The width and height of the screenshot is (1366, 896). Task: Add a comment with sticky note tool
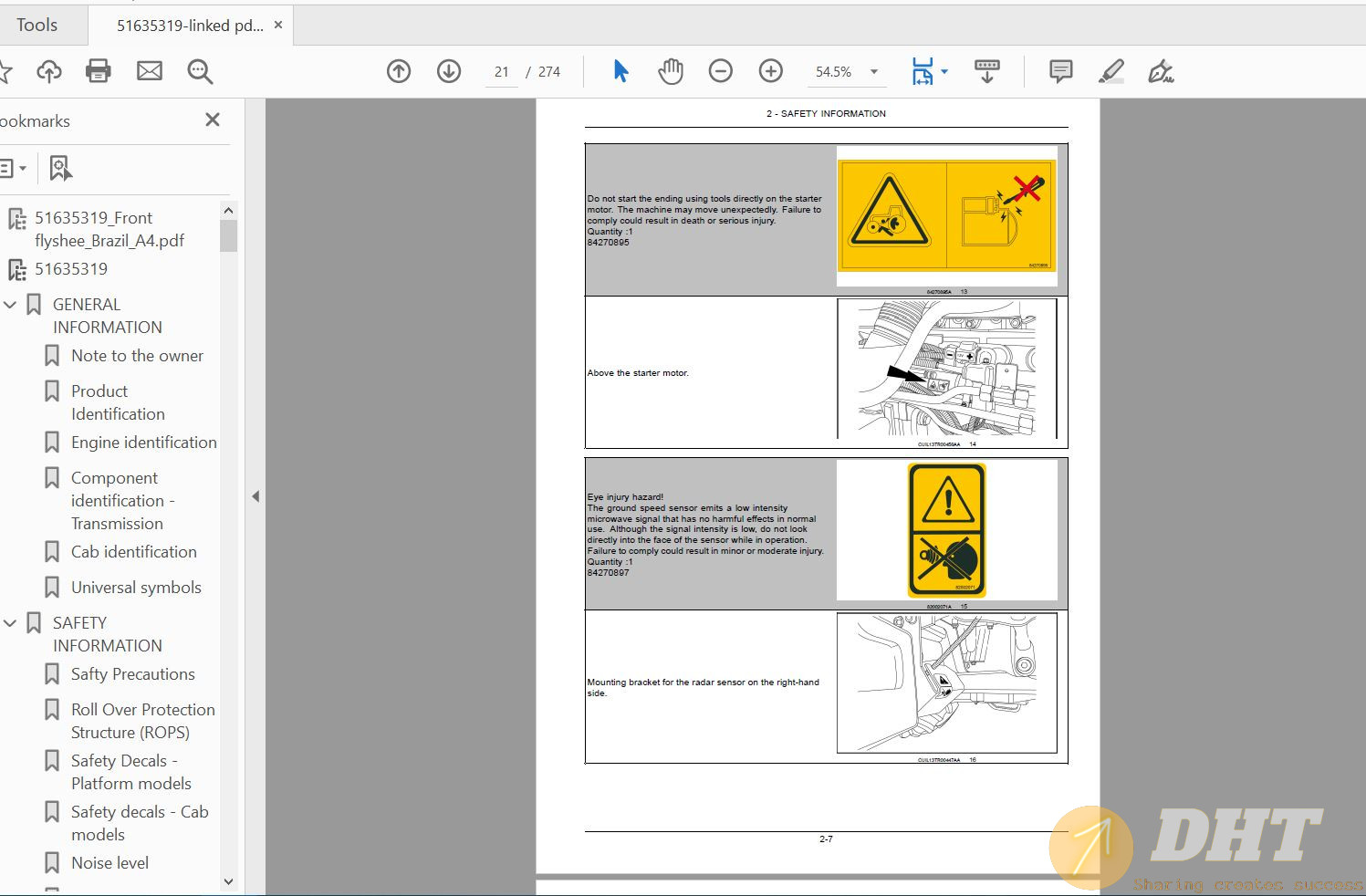[1060, 71]
